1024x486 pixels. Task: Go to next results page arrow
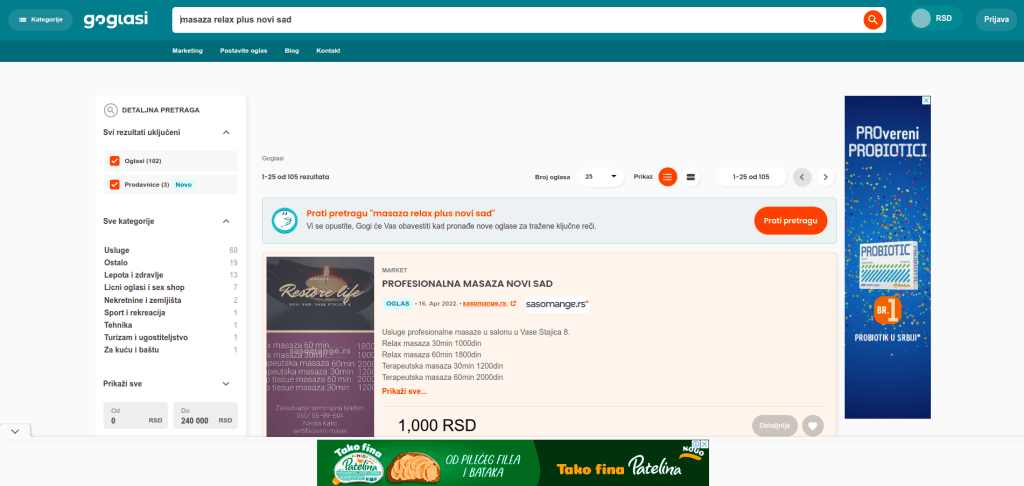click(825, 177)
